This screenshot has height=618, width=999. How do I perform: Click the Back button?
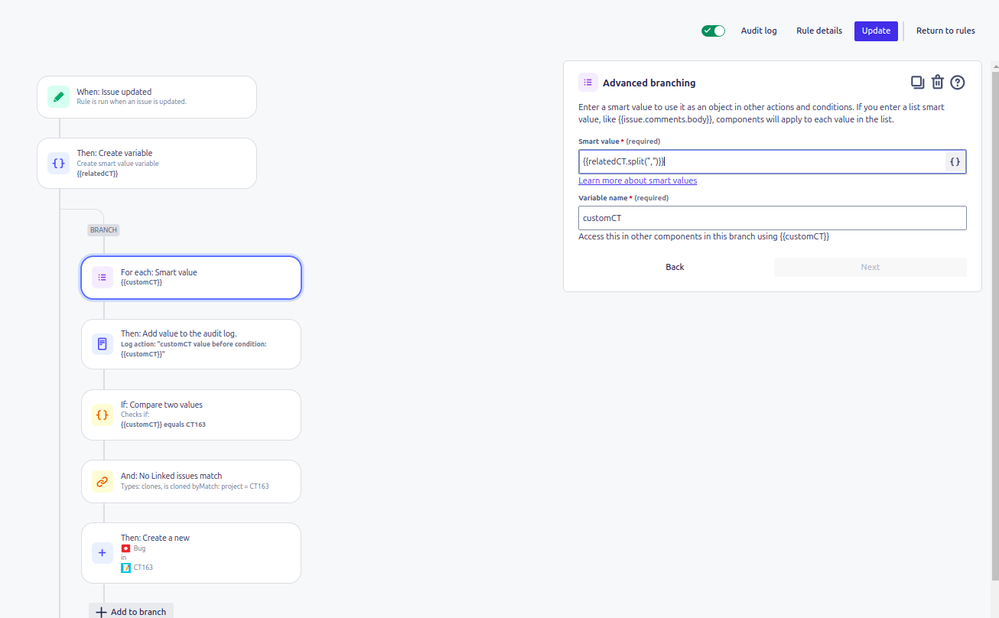[674, 267]
